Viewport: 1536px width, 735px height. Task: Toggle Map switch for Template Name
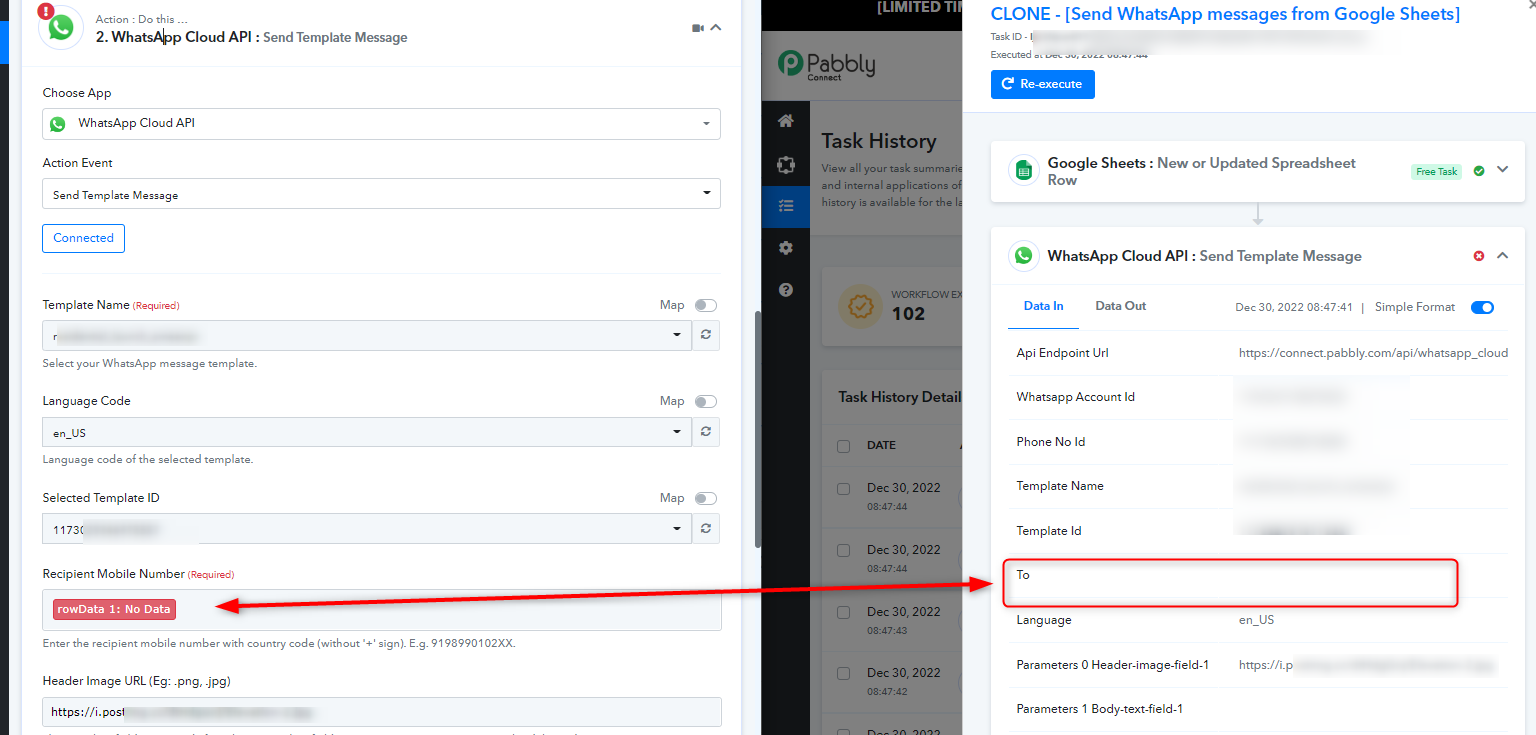point(706,305)
